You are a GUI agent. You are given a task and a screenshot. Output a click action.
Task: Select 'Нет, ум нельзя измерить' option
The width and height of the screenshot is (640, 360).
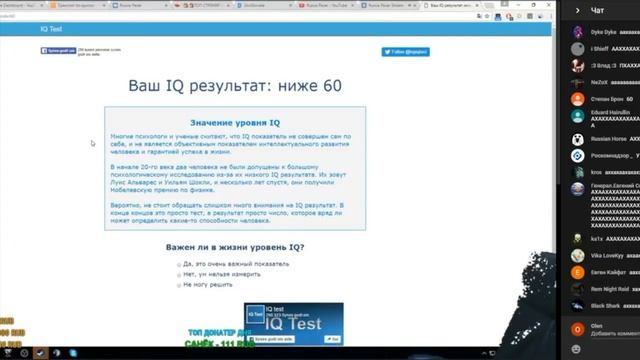(x=179, y=275)
